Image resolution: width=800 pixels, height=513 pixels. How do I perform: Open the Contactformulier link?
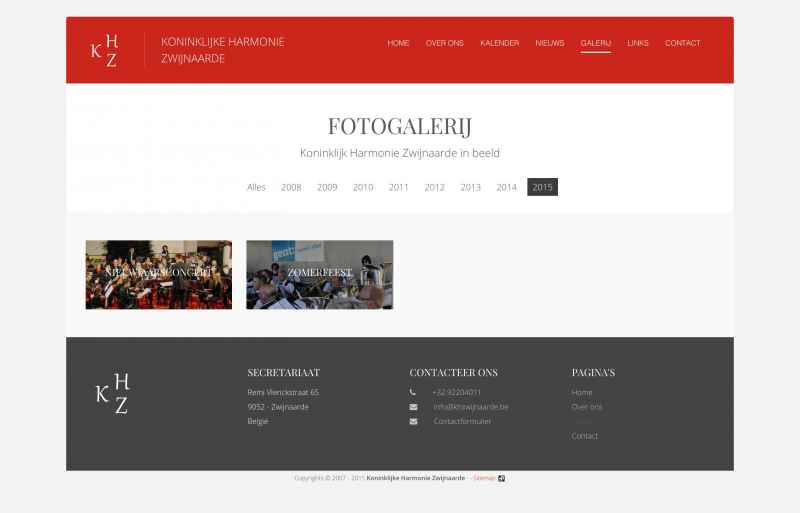click(462, 421)
